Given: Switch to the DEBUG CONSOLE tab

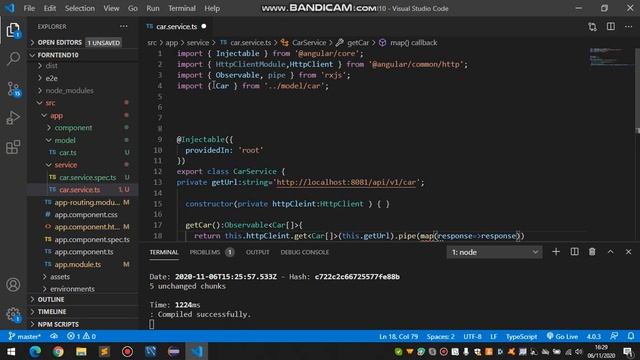Looking at the screenshot, I should pyautogui.click(x=304, y=252).
